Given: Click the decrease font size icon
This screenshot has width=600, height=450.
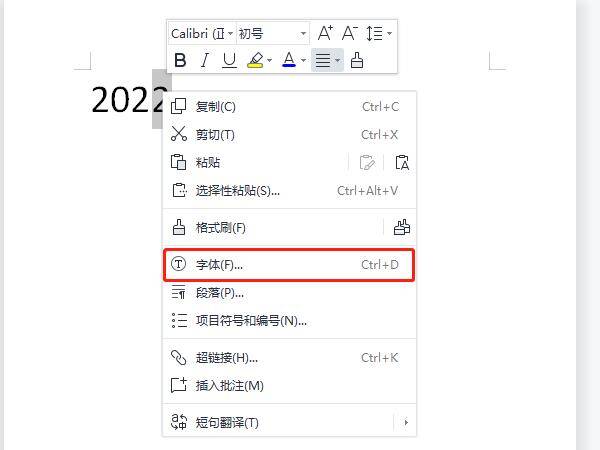Looking at the screenshot, I should (350, 33).
